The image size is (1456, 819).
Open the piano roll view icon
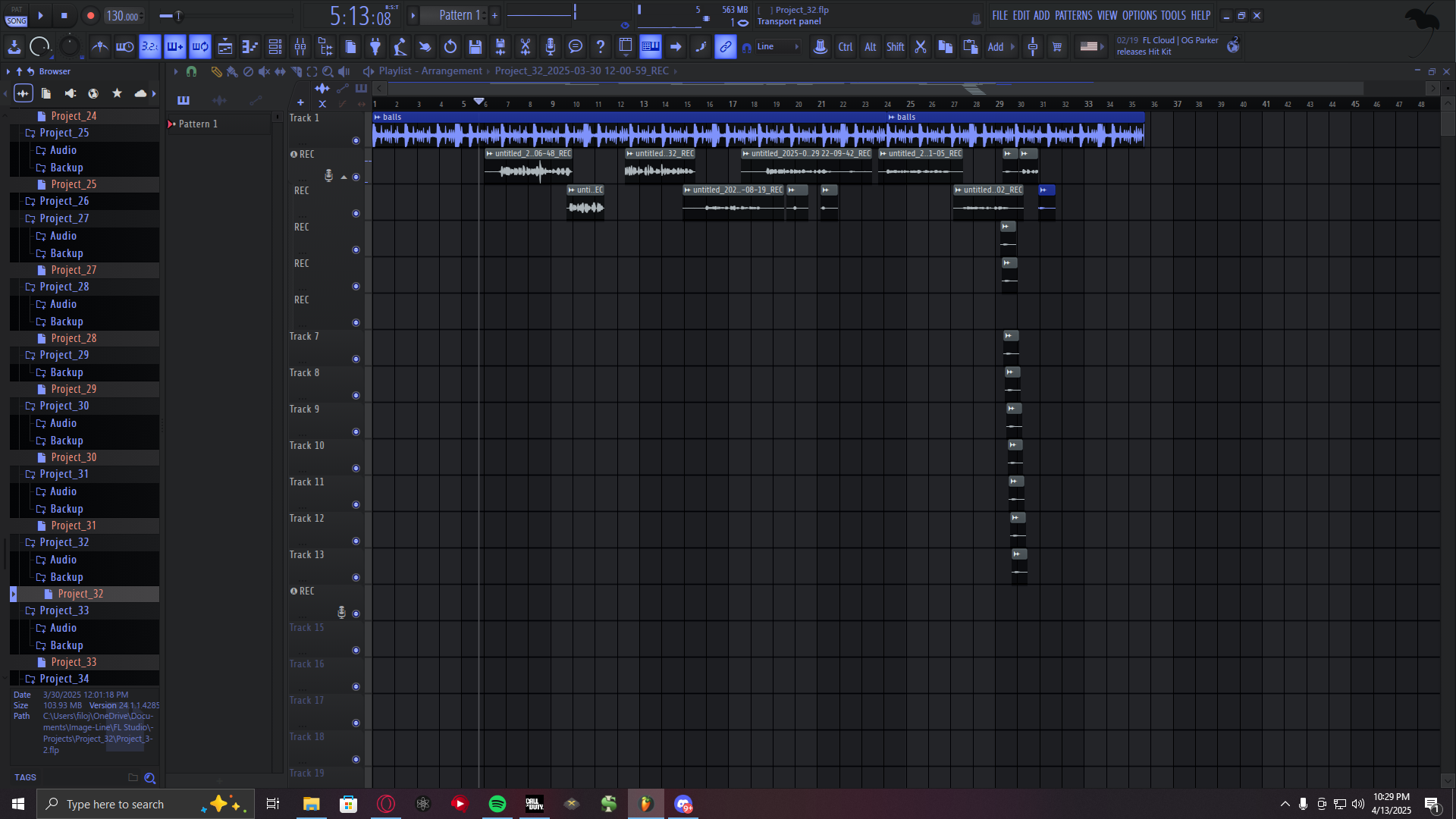(x=250, y=47)
